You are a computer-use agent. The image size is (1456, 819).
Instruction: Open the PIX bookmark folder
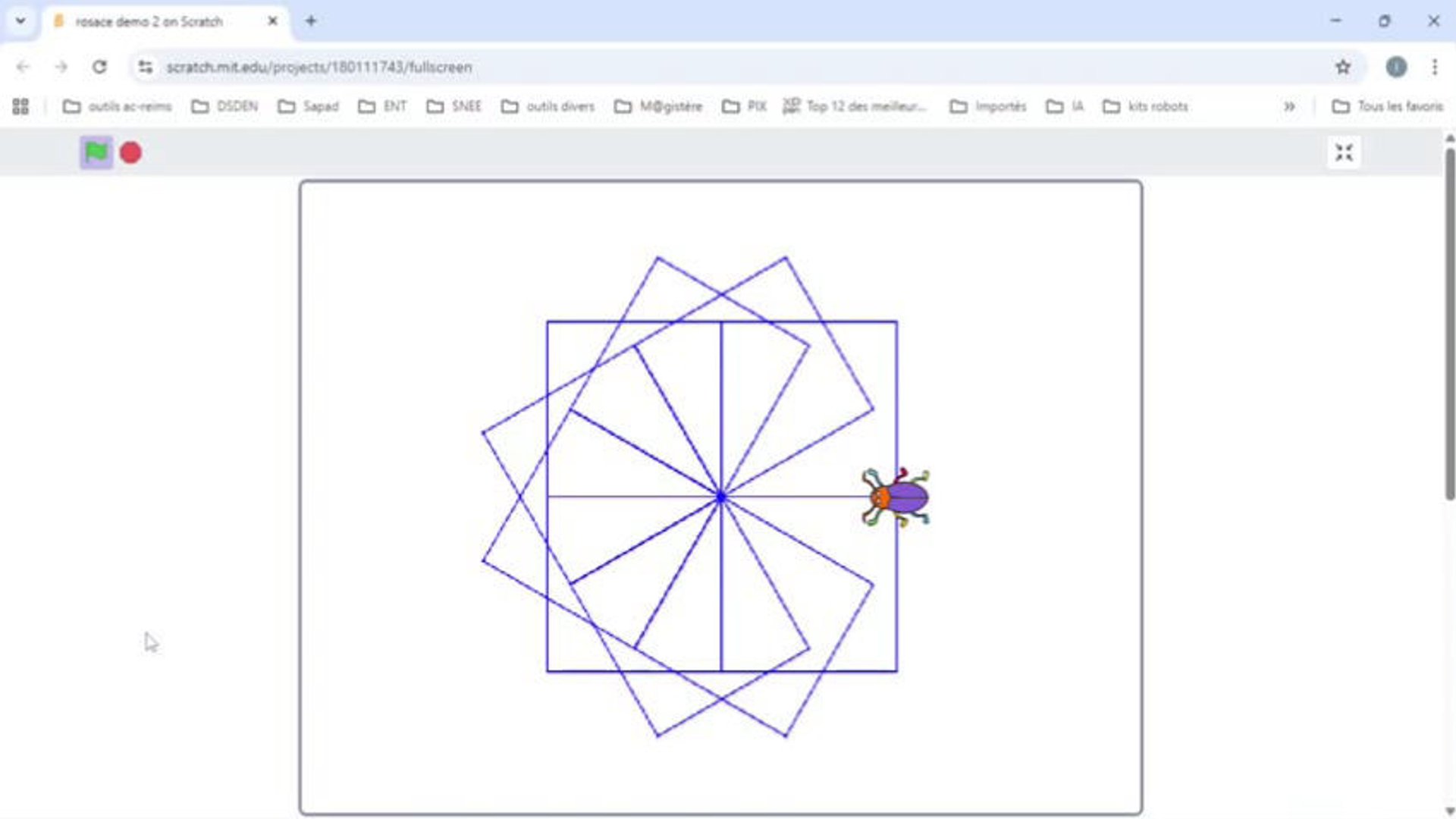[x=744, y=106]
